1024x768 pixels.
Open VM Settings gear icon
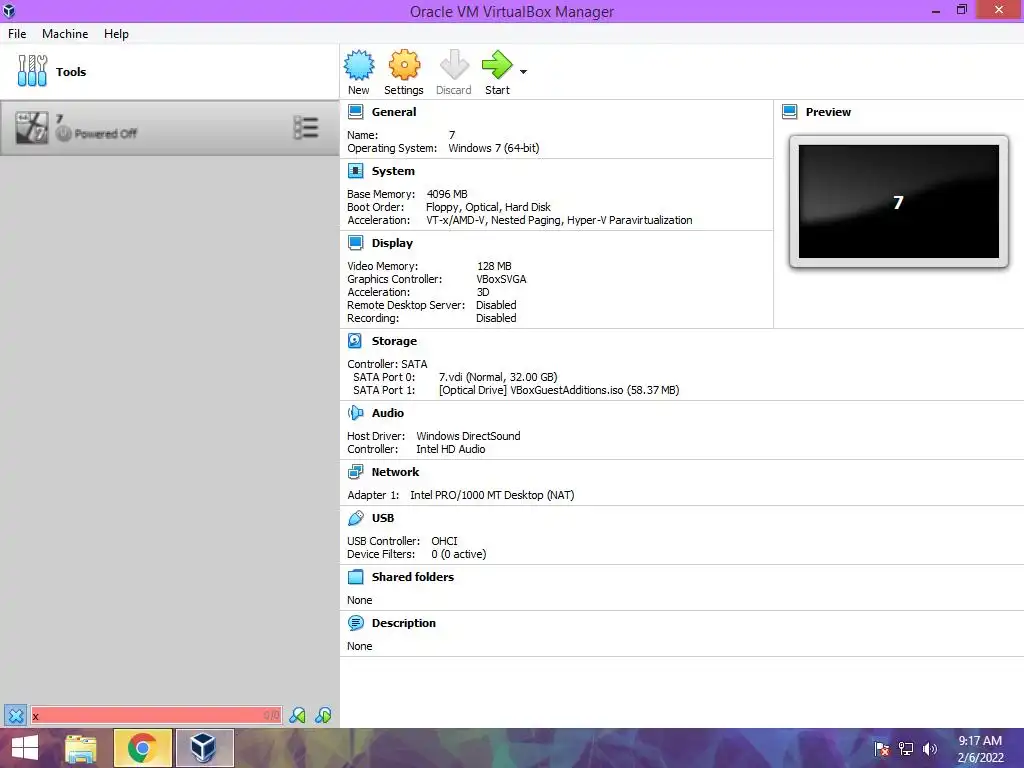click(404, 65)
